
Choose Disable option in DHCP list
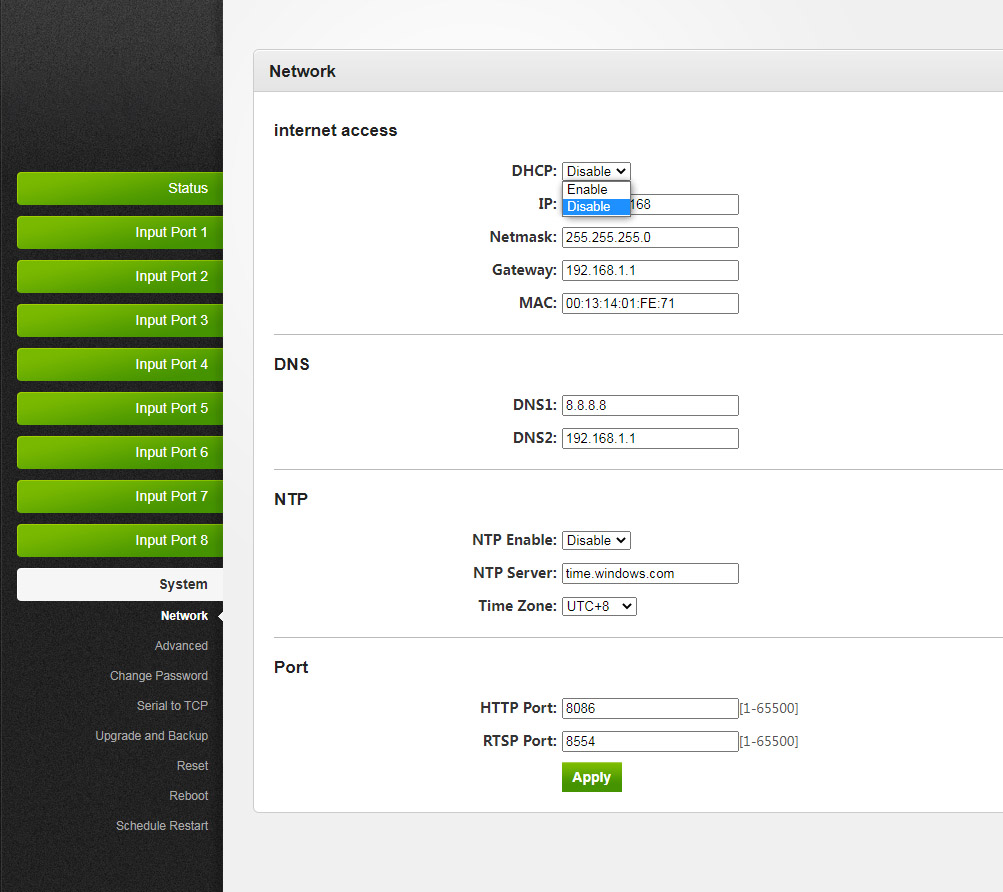[x=595, y=207]
